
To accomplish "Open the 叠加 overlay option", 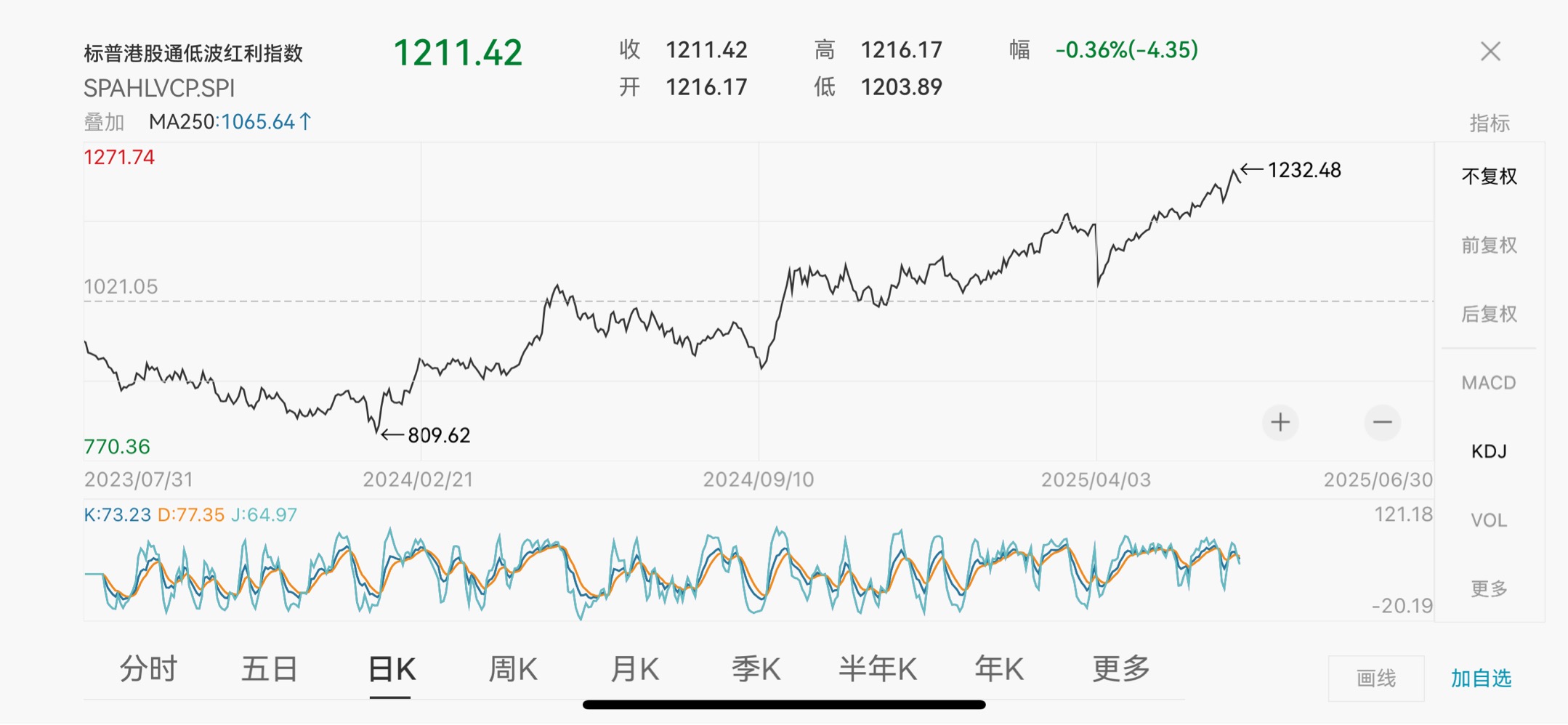I will tap(104, 122).
